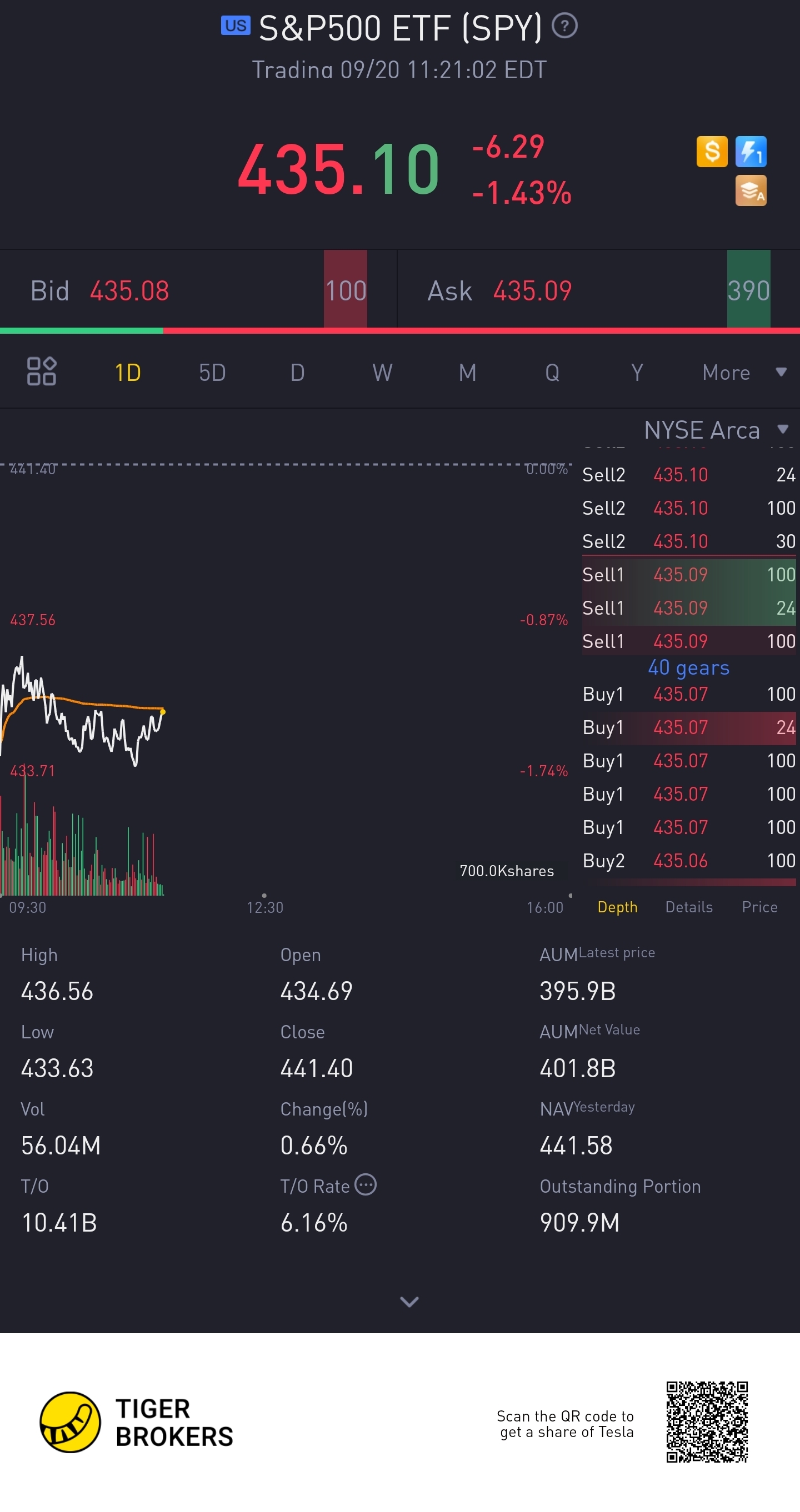This screenshot has width=800, height=1512.
Task: Open the NYSE Arca exchange dropdown
Action: tap(716, 430)
